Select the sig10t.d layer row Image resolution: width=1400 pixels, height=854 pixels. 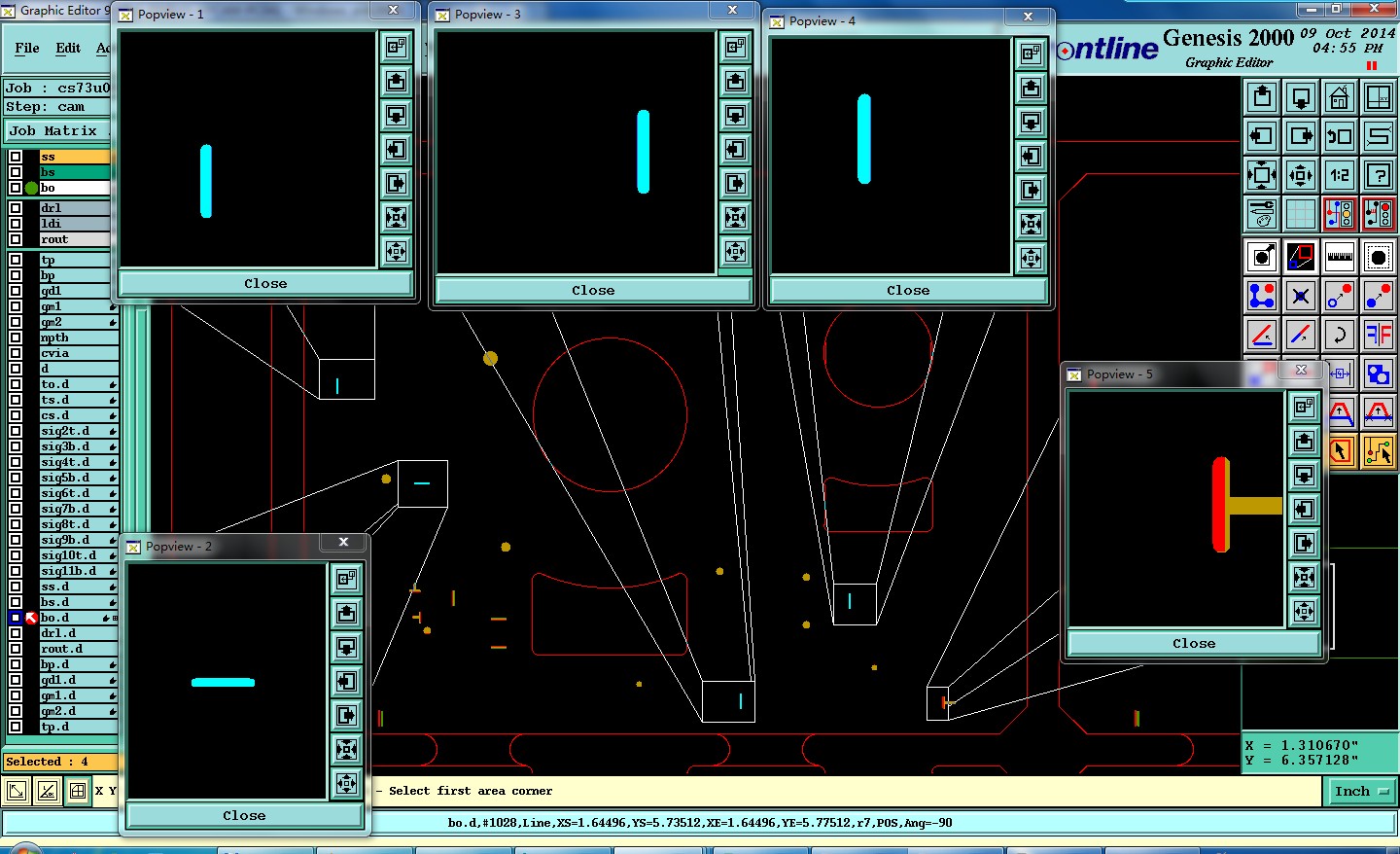[78, 555]
